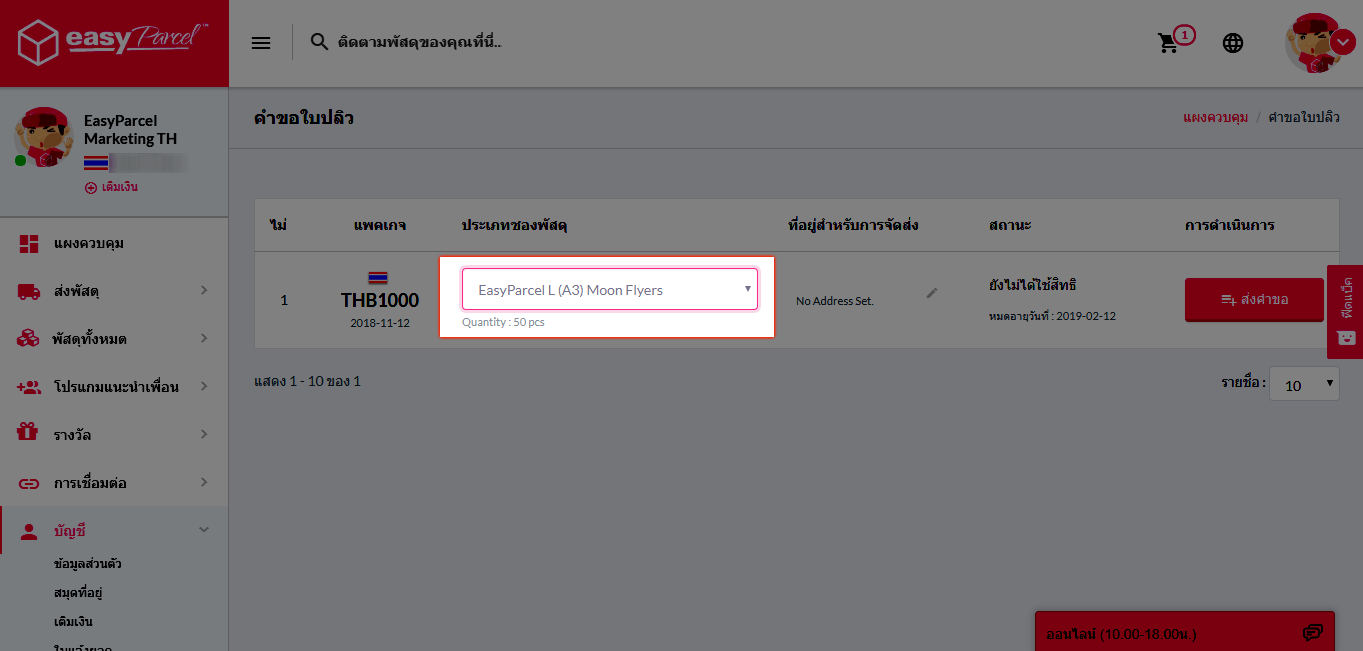Click No Address Set. text
Image resolution: width=1363 pixels, height=651 pixels.
point(835,300)
